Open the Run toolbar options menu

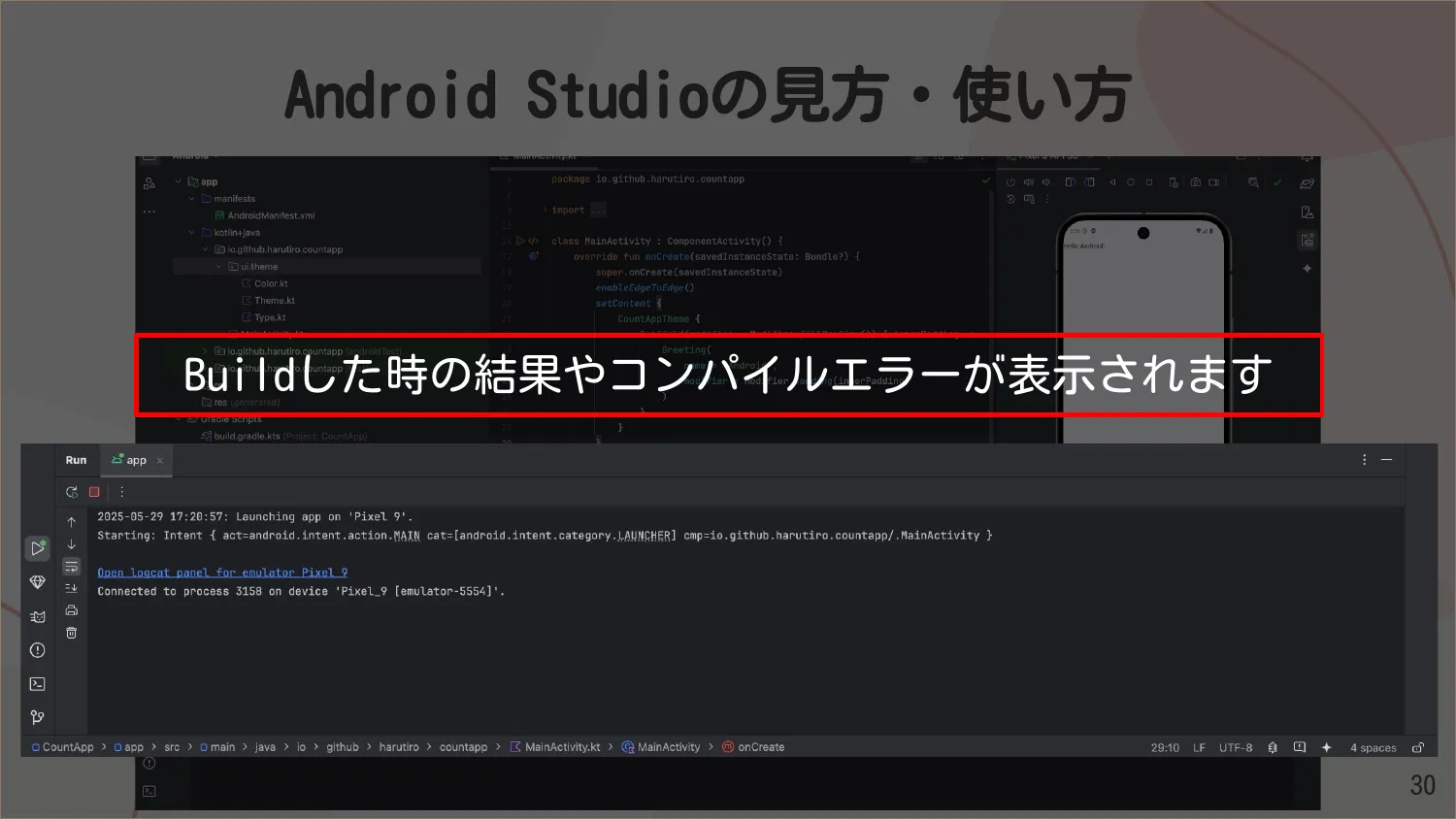(x=121, y=491)
